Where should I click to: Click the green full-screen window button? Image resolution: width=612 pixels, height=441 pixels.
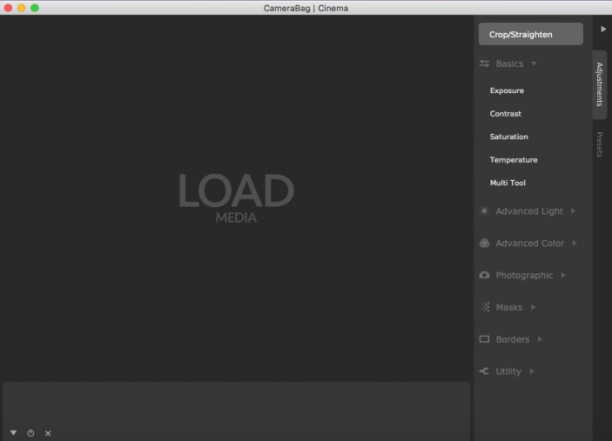(x=35, y=8)
